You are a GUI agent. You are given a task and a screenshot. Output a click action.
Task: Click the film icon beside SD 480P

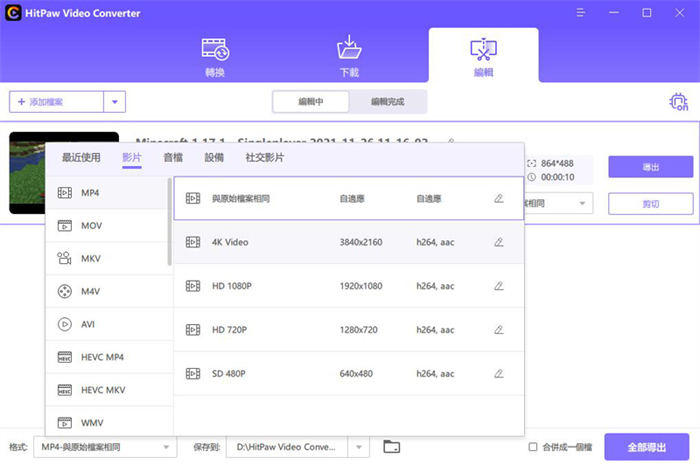coord(193,374)
